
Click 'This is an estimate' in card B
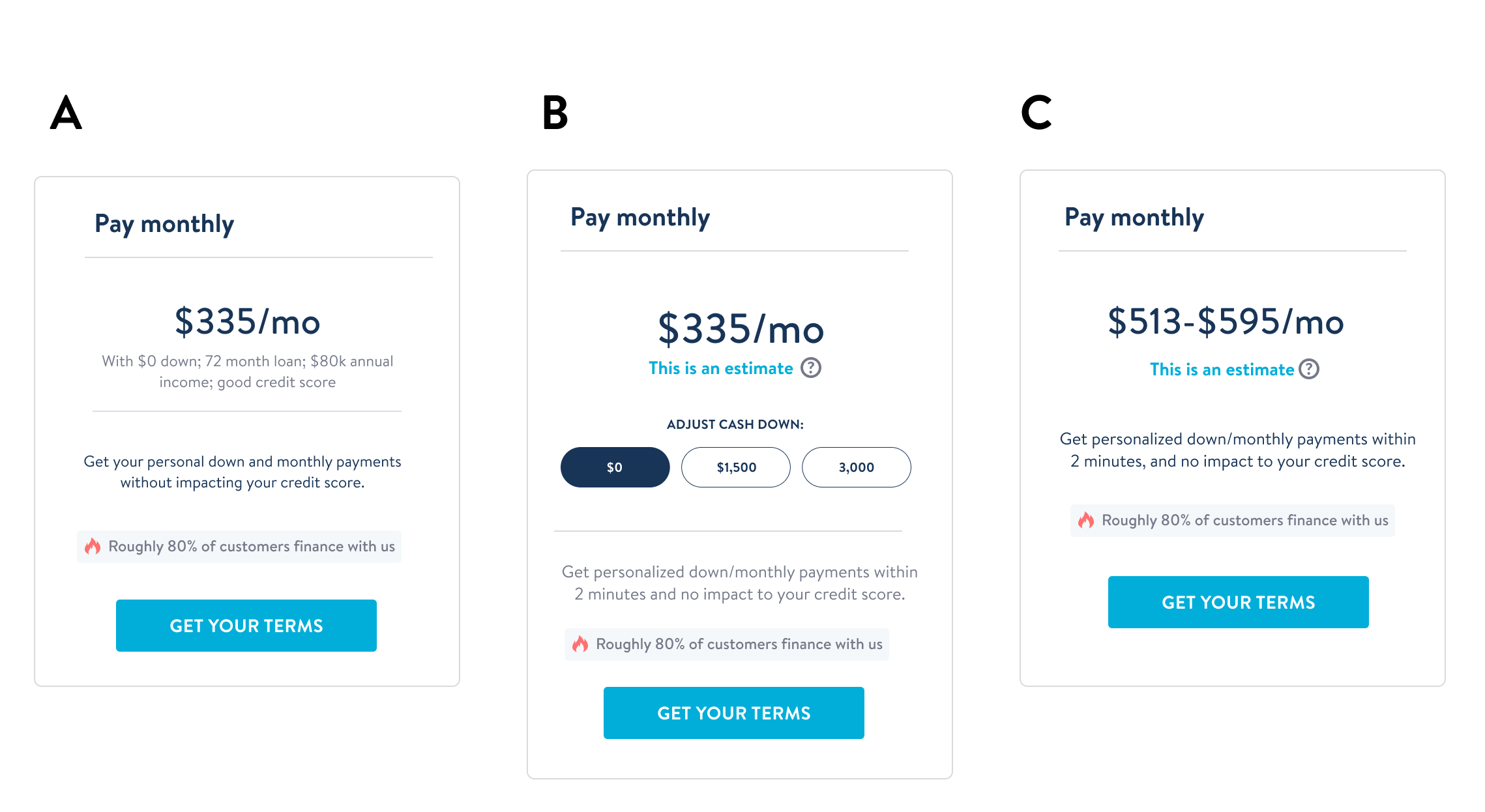tap(721, 368)
